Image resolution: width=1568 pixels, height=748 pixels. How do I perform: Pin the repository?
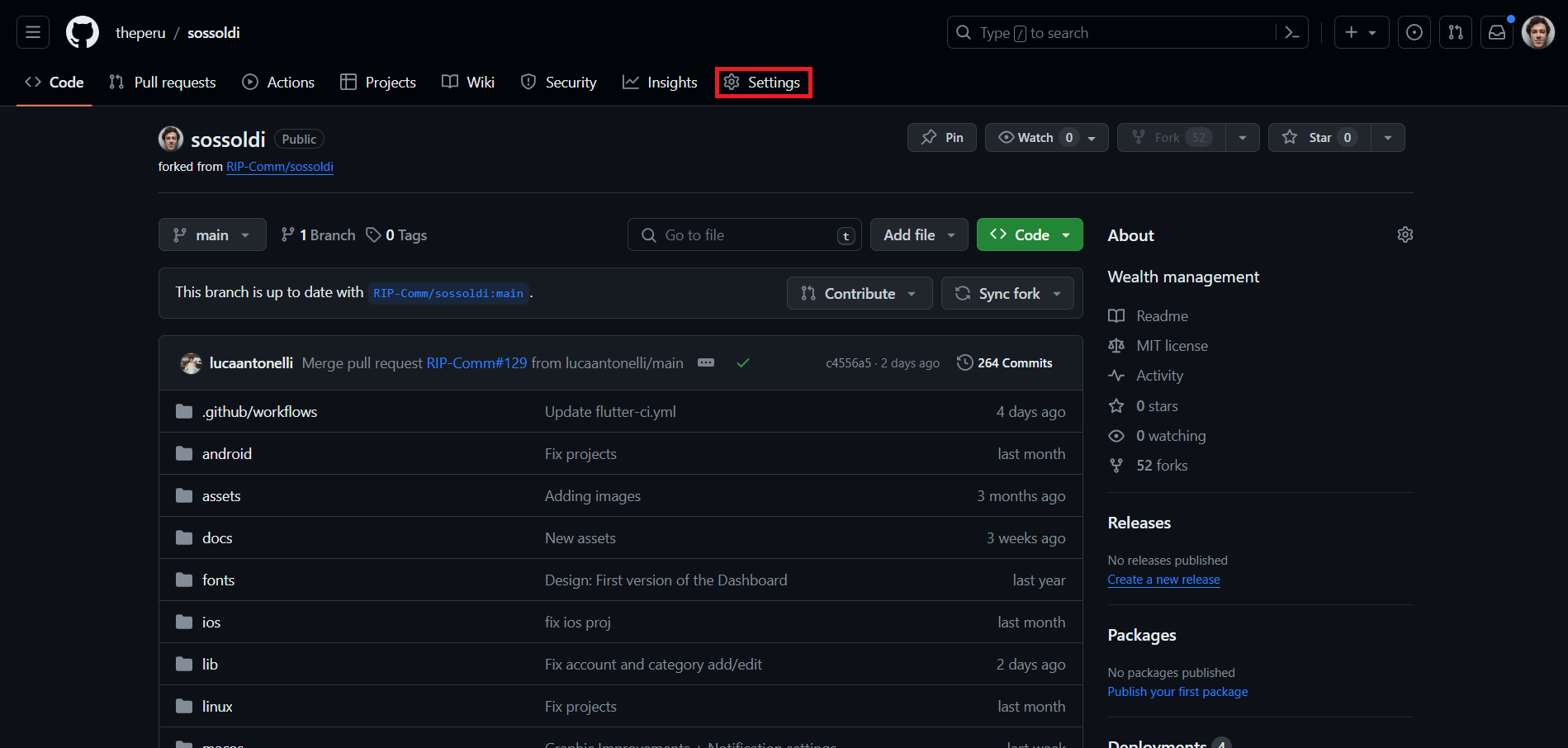[x=942, y=137]
